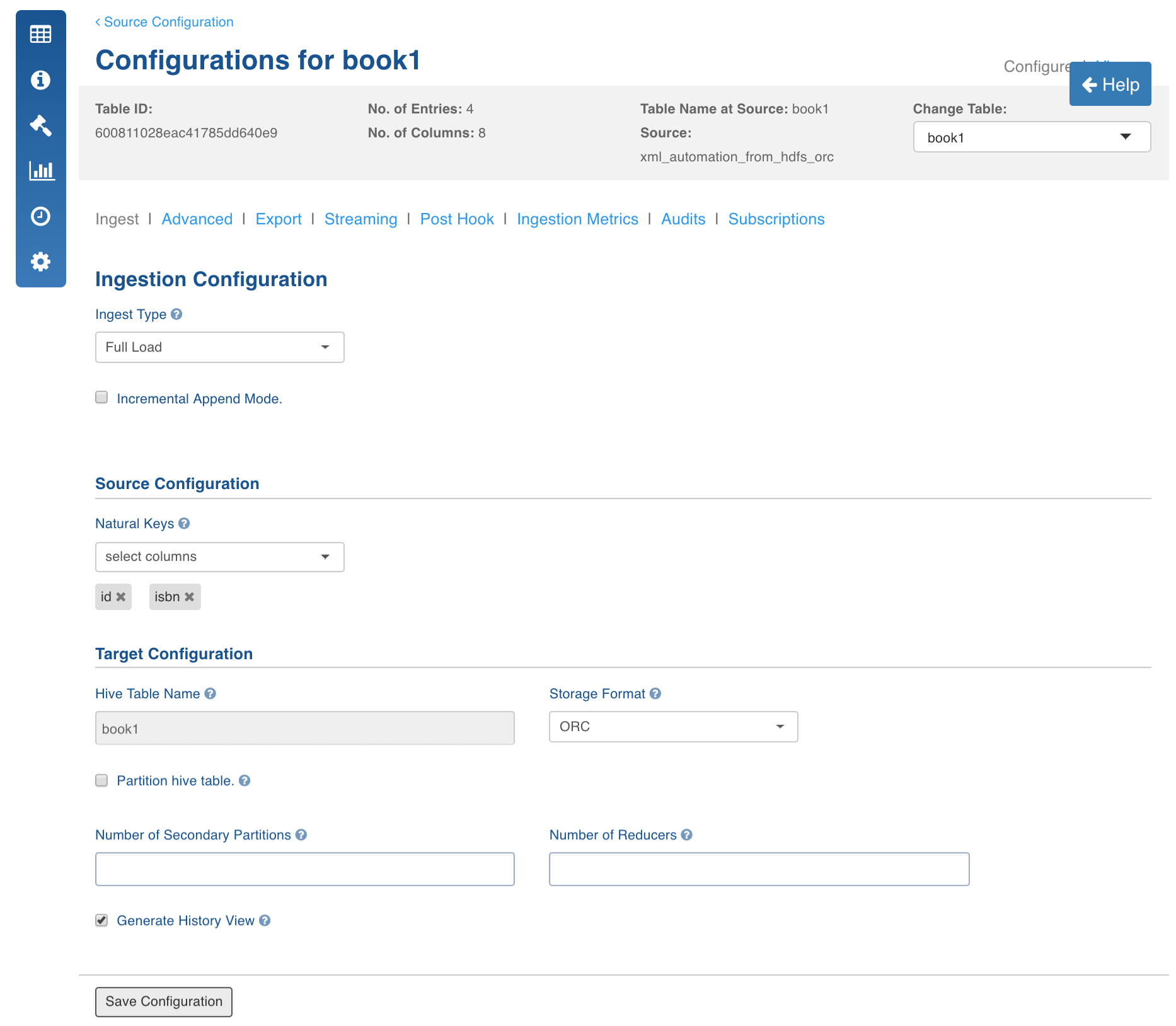
Task: Click help icon beside Hive Table Name
Action: 210,693
